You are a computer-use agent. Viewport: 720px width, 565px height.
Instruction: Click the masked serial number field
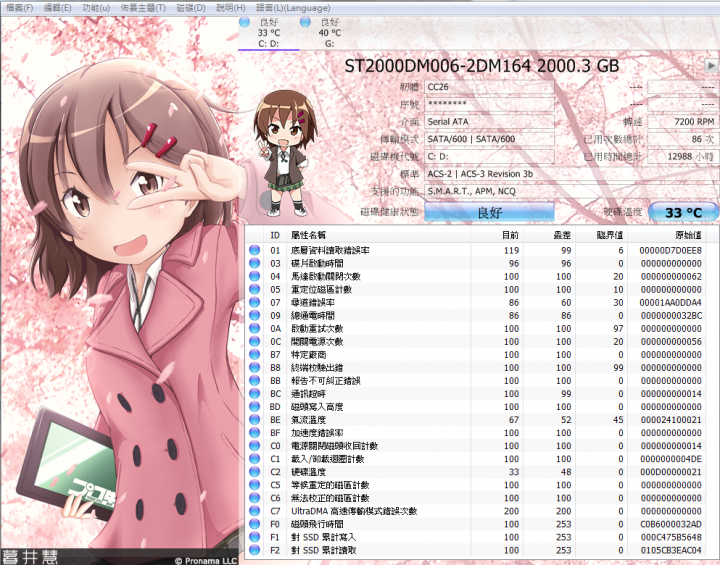[x=489, y=104]
